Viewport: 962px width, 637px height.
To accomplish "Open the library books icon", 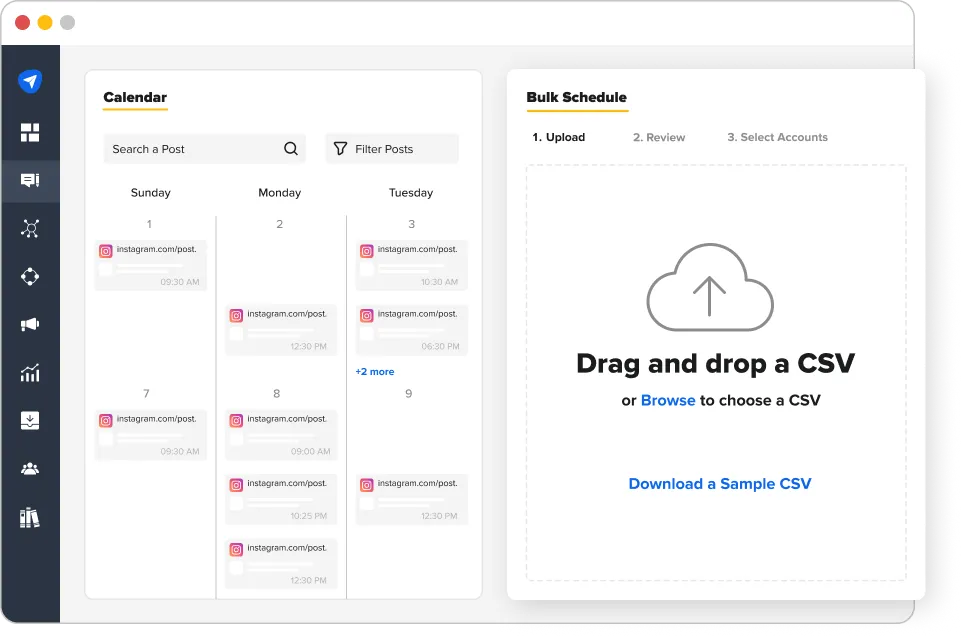I will pyautogui.click(x=30, y=517).
